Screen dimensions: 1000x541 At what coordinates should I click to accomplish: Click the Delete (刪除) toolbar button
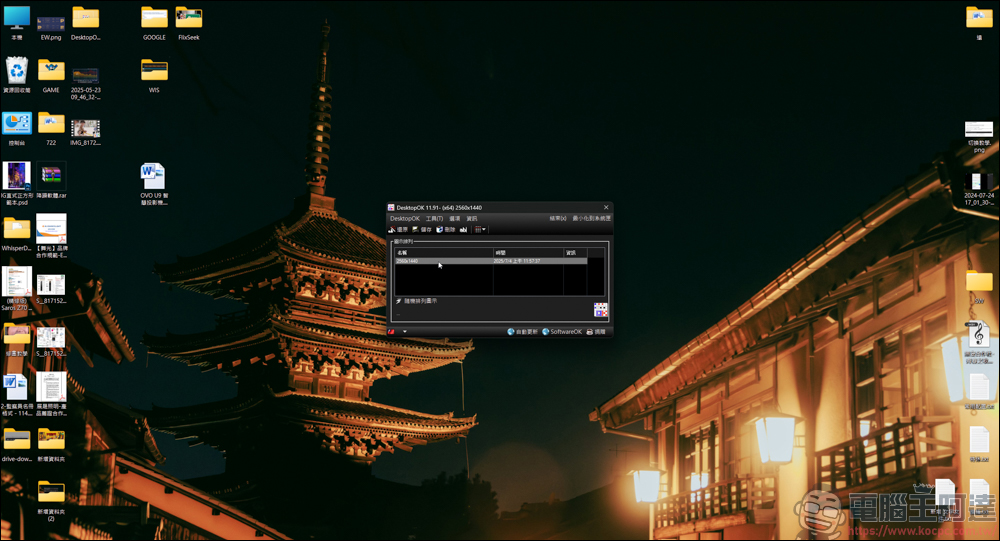point(445,230)
